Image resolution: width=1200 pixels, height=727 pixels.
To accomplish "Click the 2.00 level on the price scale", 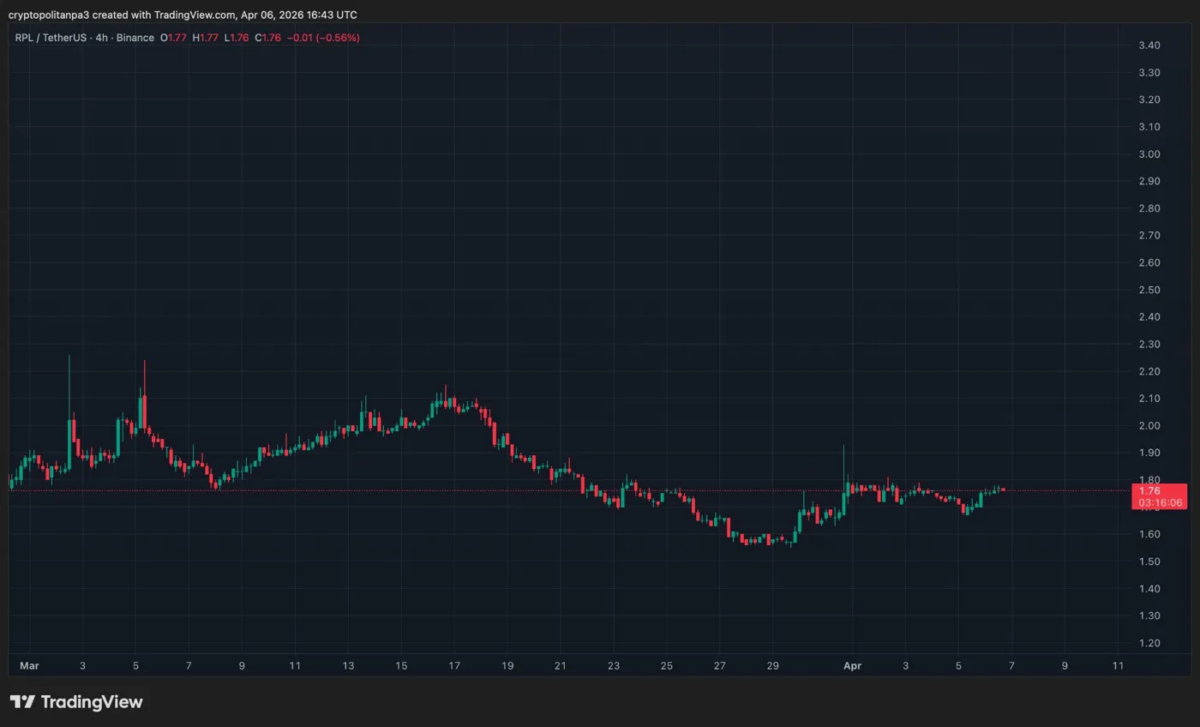I will point(1149,426).
